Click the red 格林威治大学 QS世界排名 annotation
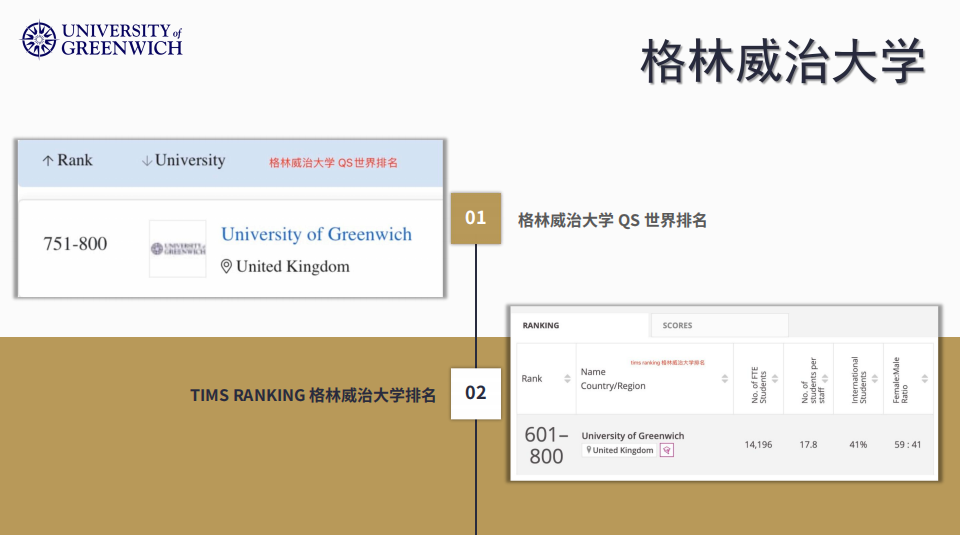Image resolution: width=960 pixels, height=535 pixels. (333, 163)
